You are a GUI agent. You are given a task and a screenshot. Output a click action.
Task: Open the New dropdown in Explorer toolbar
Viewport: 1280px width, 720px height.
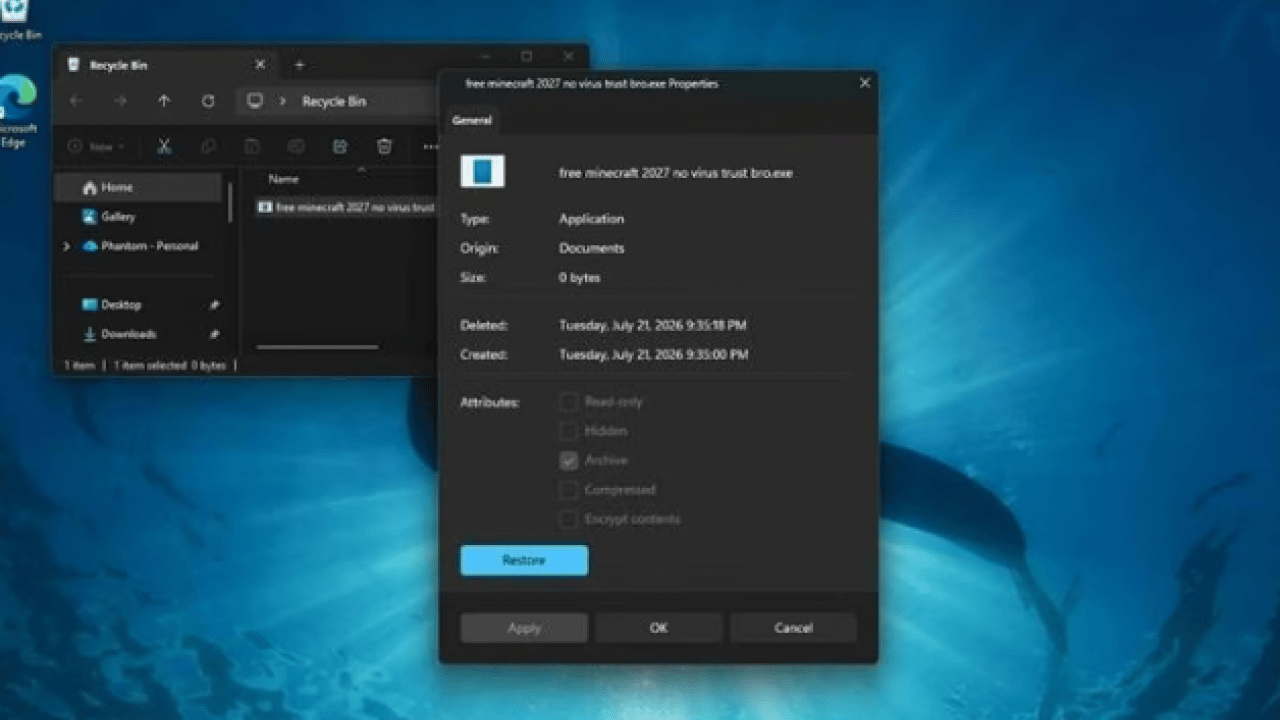96,146
